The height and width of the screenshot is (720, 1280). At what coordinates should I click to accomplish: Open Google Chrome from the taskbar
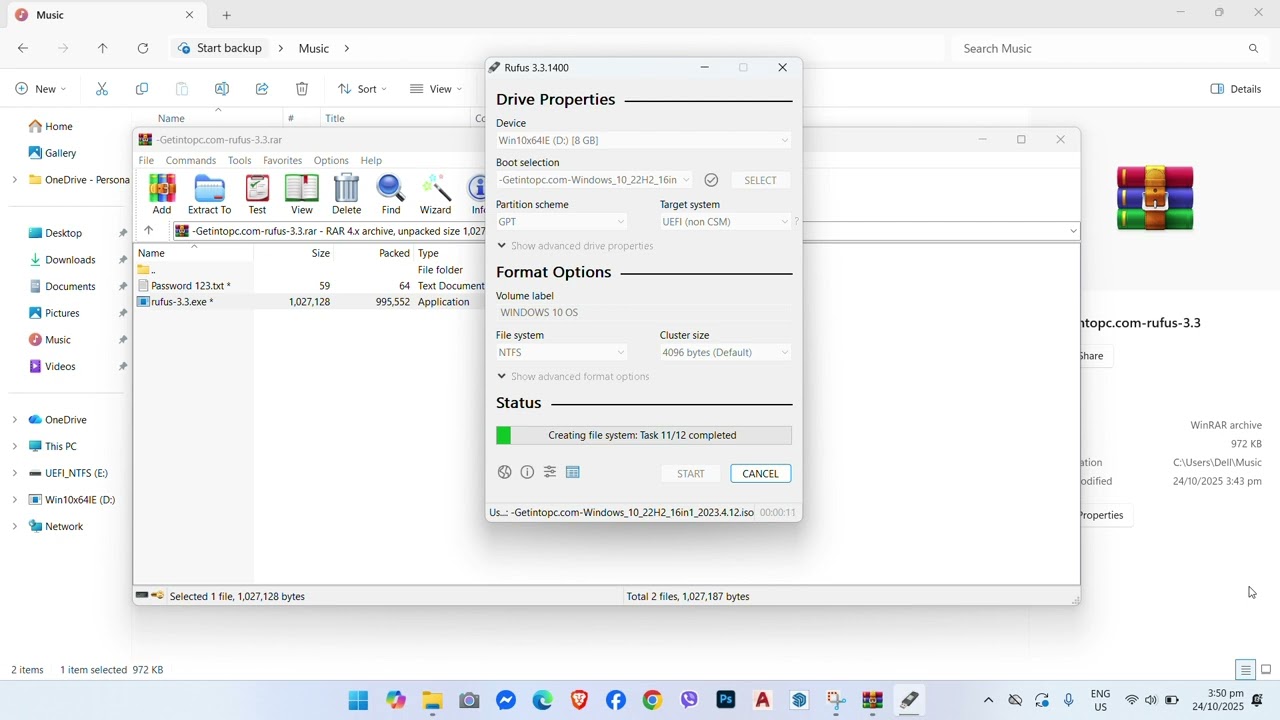652,700
